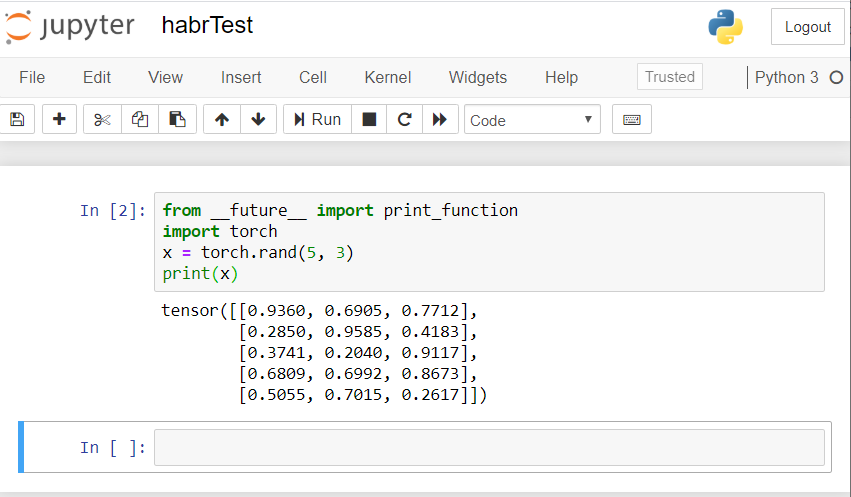Cut selected cells with scissors icon
851x497 pixels.
[x=102, y=120]
